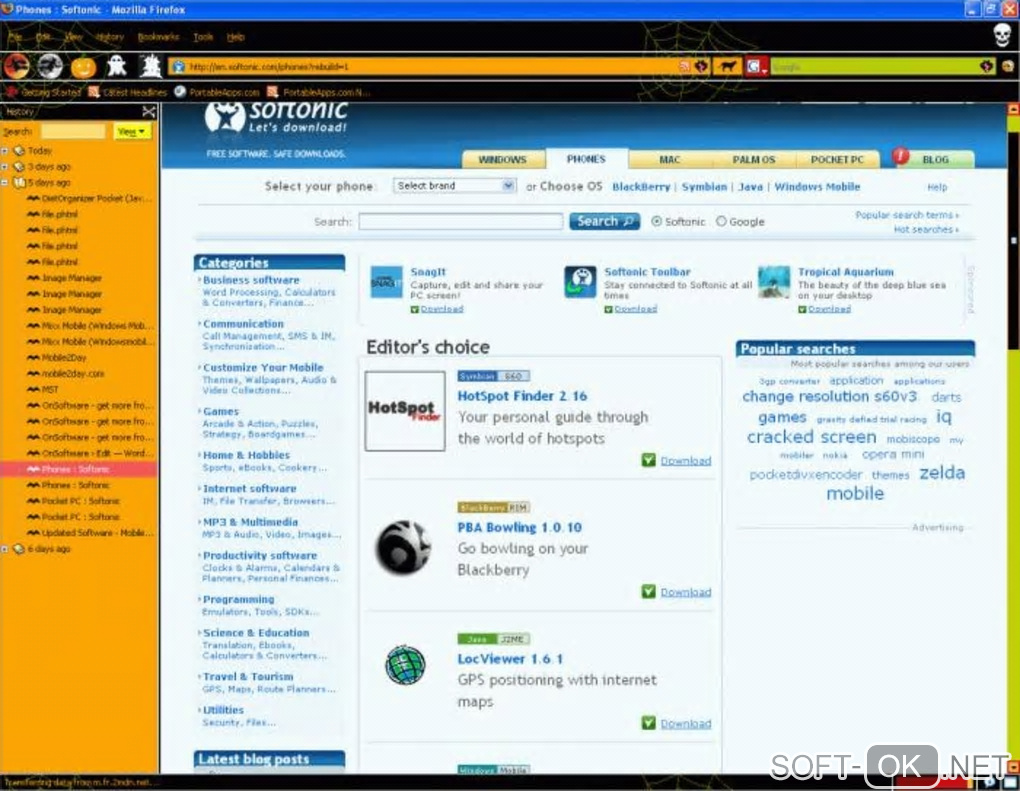
Task: Click the moon-themed Forward navigation button
Action: pos(50,66)
